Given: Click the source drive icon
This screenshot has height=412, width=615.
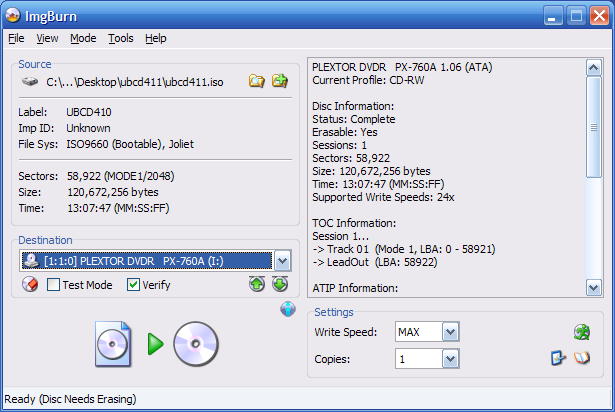Looking at the screenshot, I should coord(30,82).
